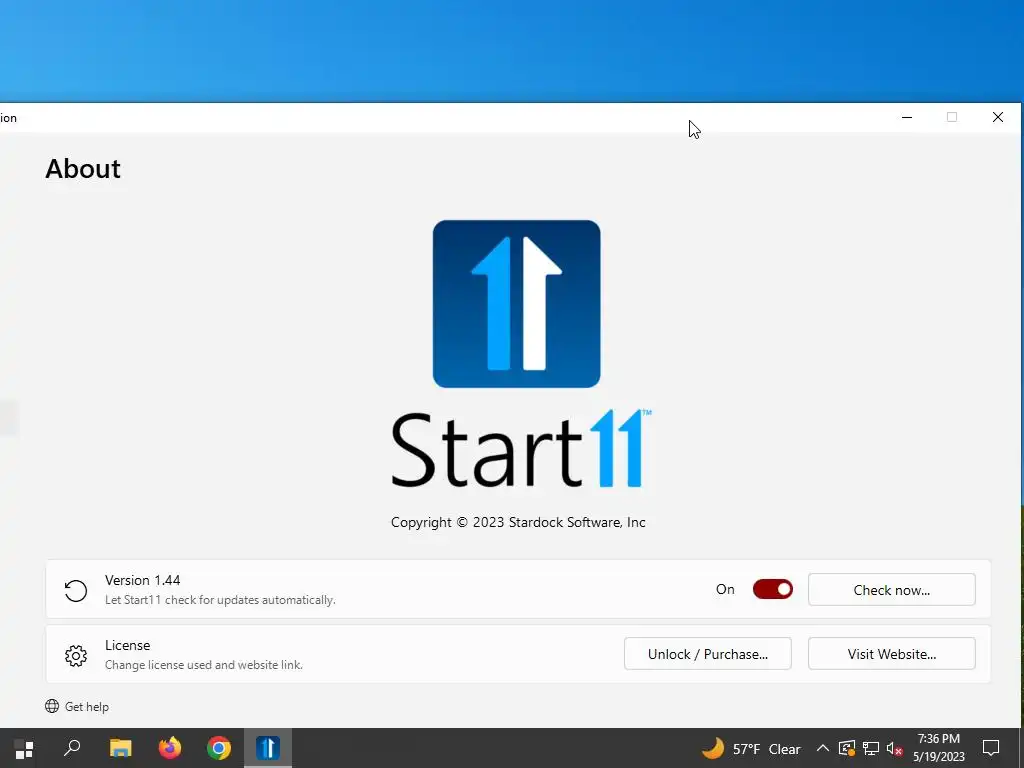This screenshot has height=768, width=1024.
Task: Click the gear icon in License row
Action: (x=76, y=655)
